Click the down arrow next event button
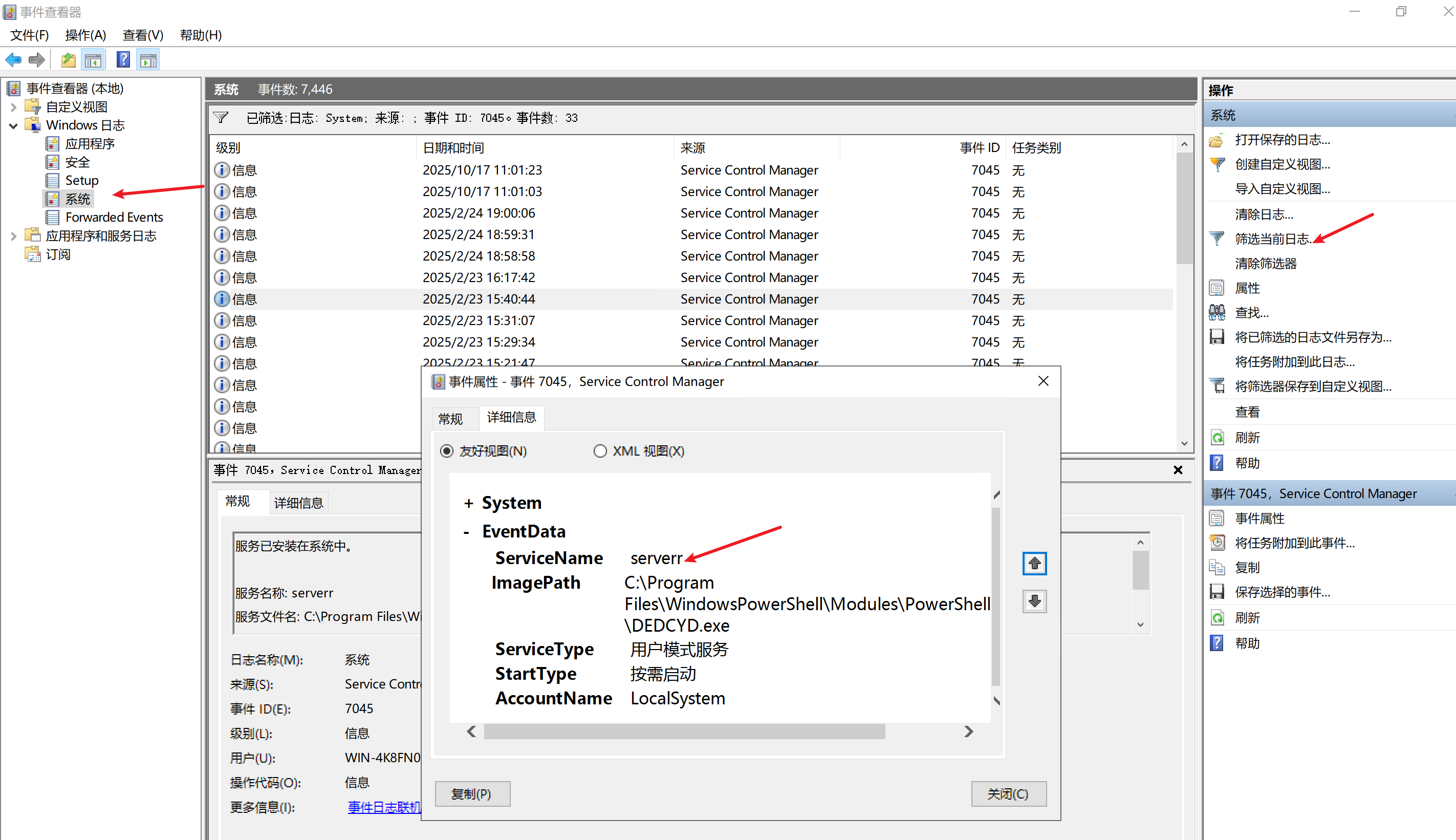The height and width of the screenshot is (840, 1456). coord(1034,601)
